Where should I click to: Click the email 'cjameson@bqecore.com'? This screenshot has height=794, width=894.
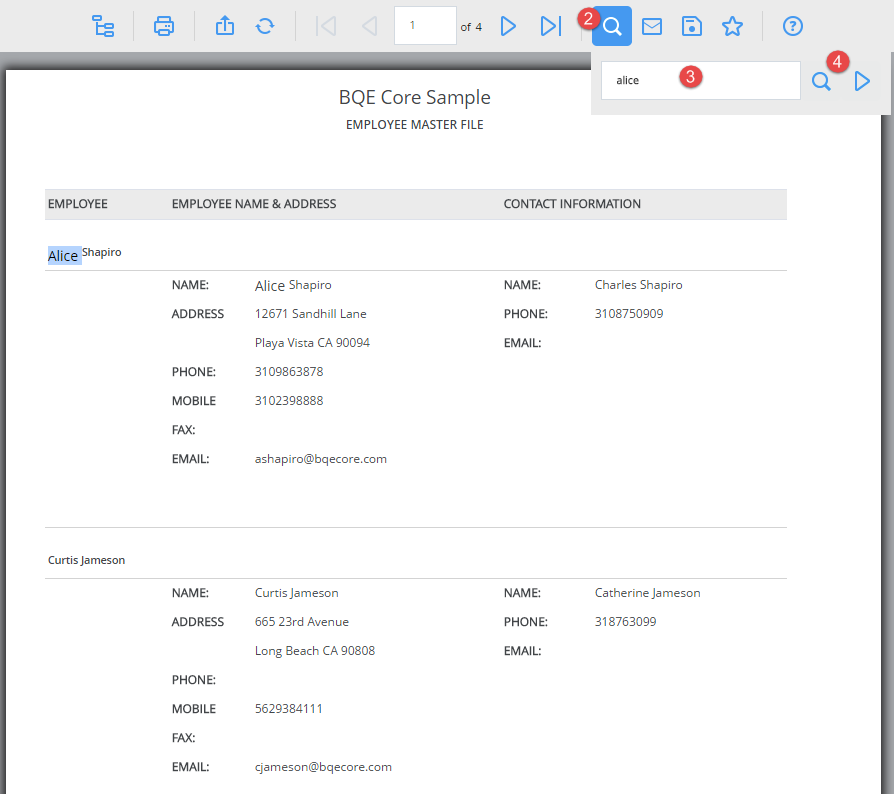323,767
